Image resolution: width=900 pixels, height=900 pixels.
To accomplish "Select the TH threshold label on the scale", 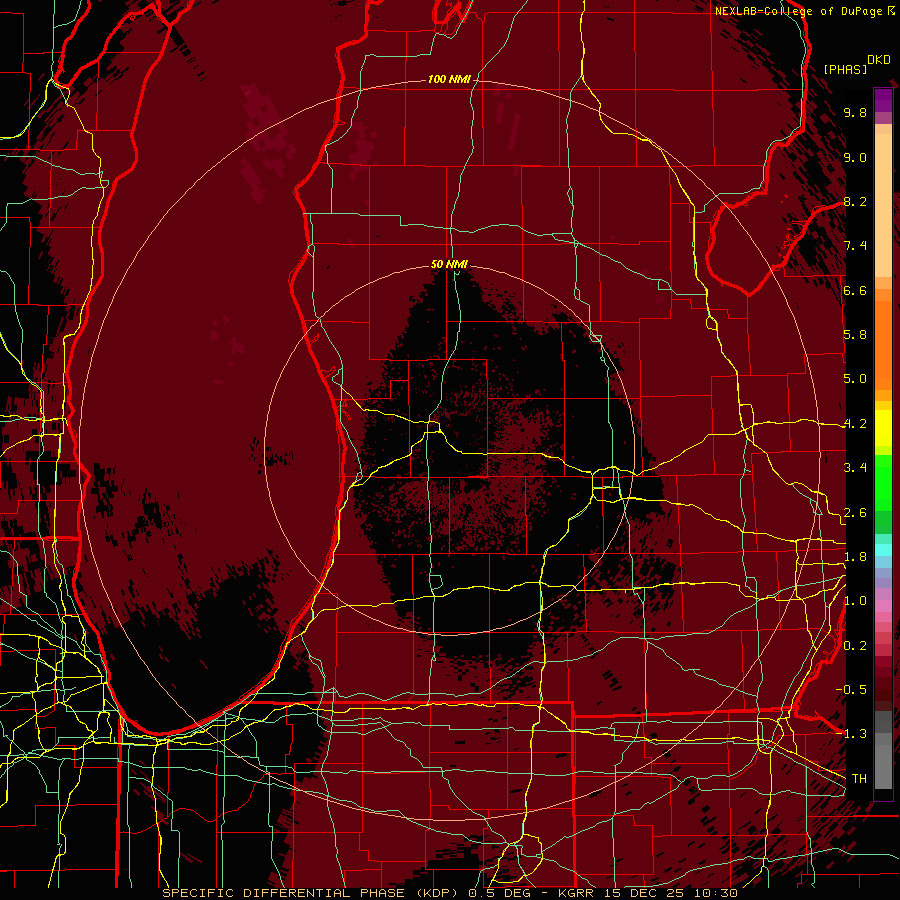I will (859, 779).
